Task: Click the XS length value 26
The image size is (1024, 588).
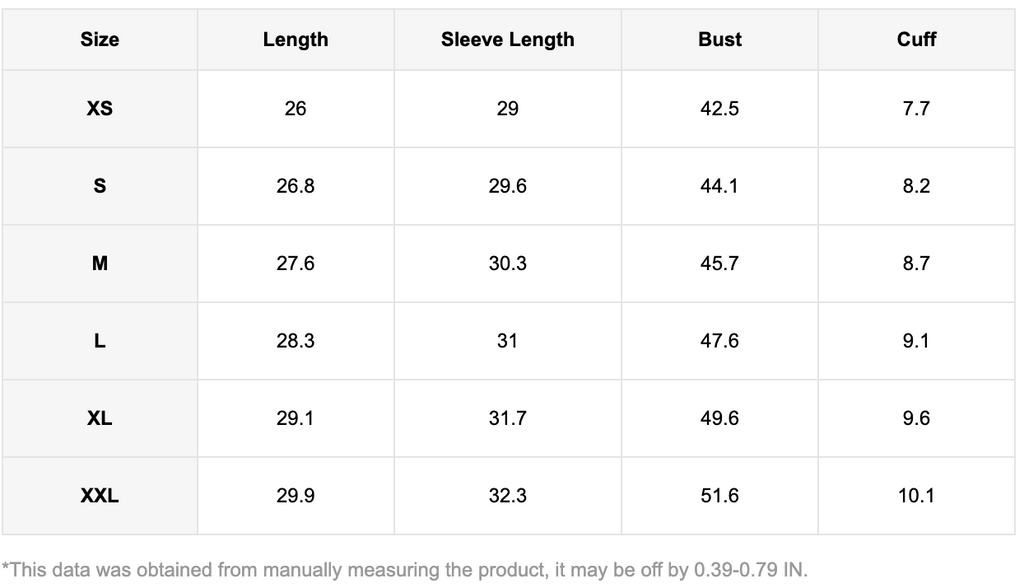Action: point(295,108)
